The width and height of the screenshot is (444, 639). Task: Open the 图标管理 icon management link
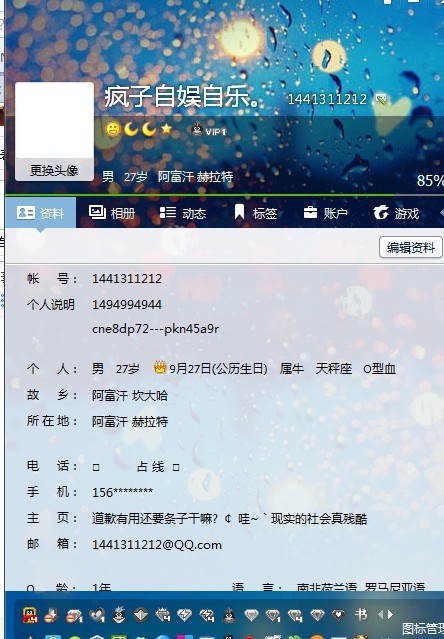(x=423, y=629)
